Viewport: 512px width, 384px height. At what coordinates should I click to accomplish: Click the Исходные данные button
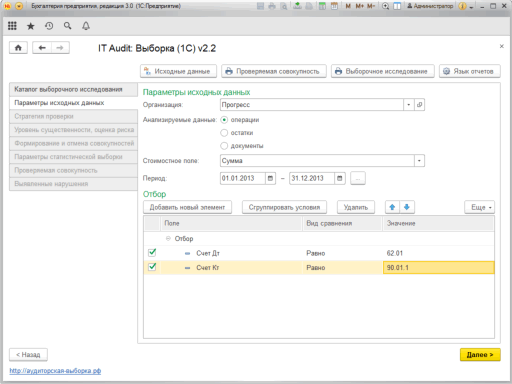178,71
